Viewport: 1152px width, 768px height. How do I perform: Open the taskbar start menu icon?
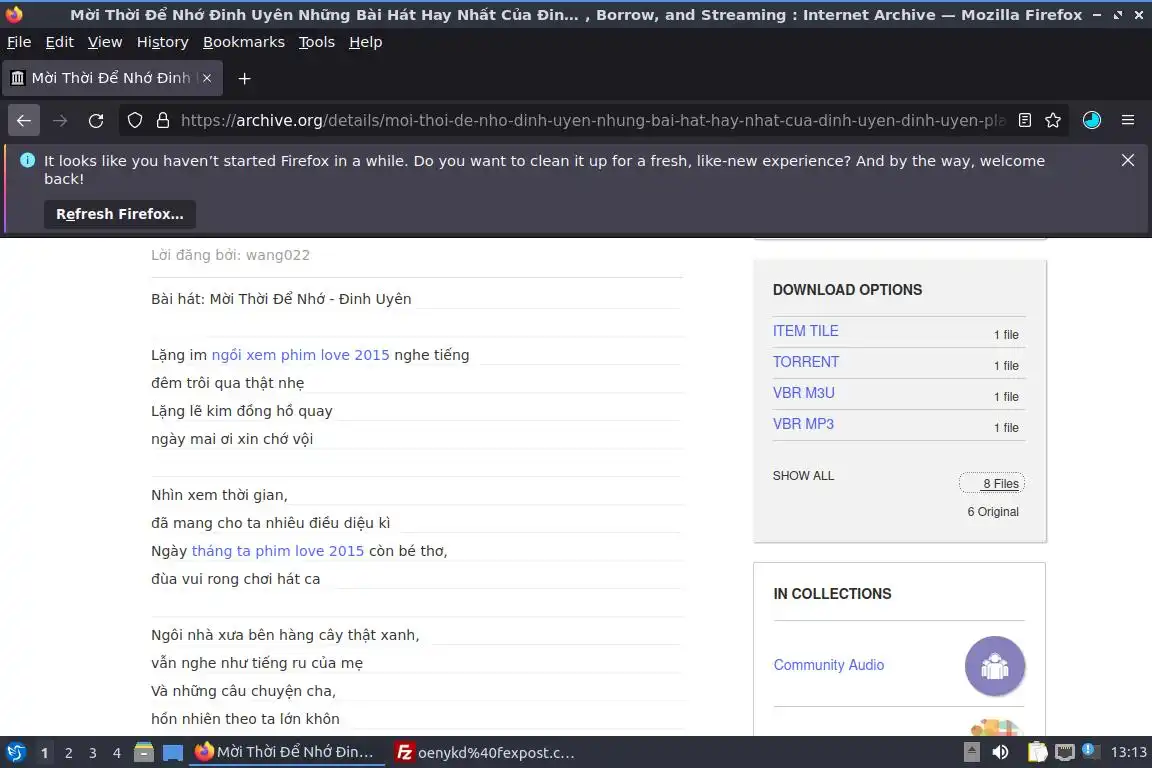(x=16, y=753)
